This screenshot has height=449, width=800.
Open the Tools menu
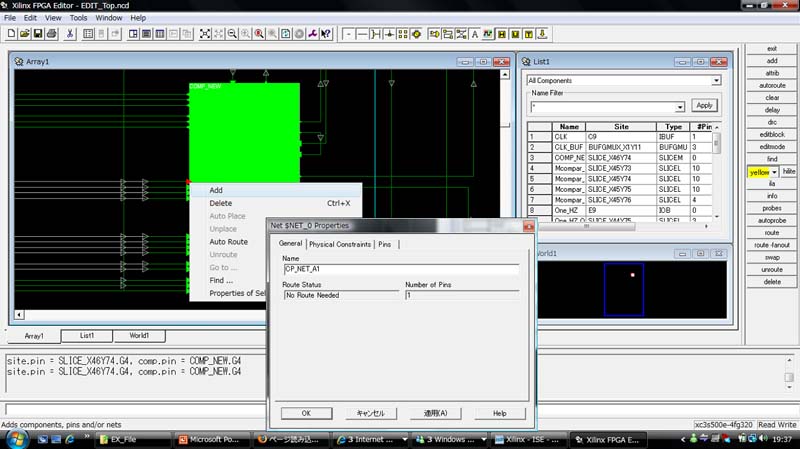[78, 18]
